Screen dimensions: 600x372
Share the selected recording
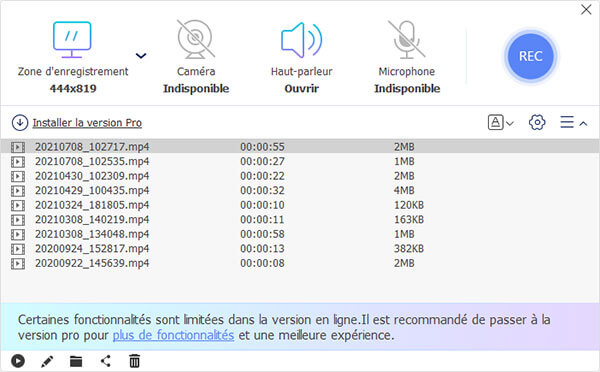pos(105,361)
